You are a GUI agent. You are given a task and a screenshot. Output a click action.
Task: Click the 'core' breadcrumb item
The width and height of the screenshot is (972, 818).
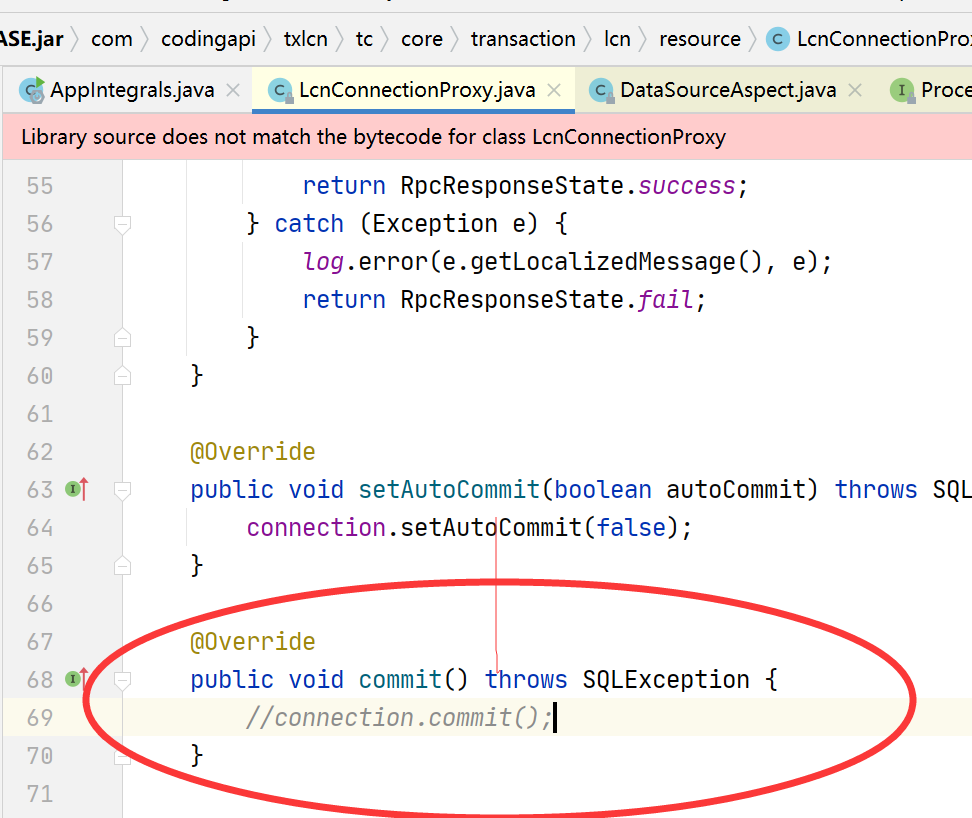pos(422,39)
